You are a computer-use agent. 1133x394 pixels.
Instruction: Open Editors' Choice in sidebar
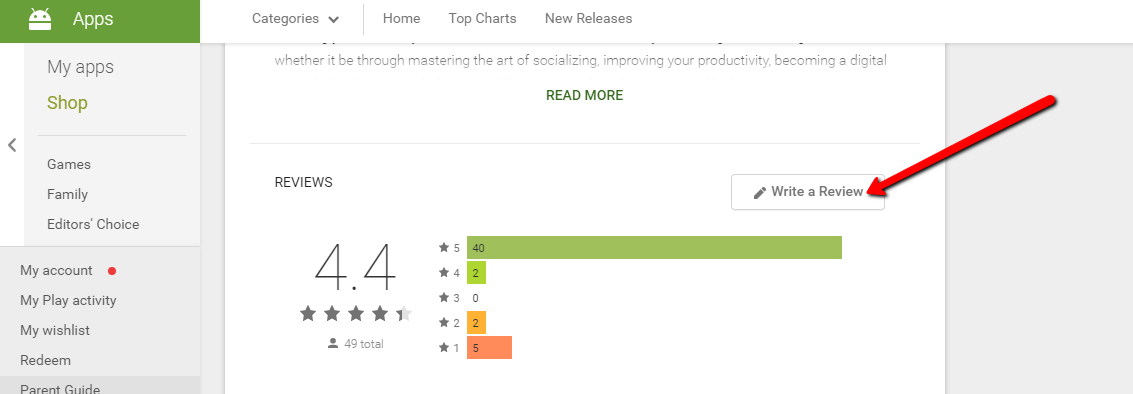pyautogui.click(x=93, y=224)
